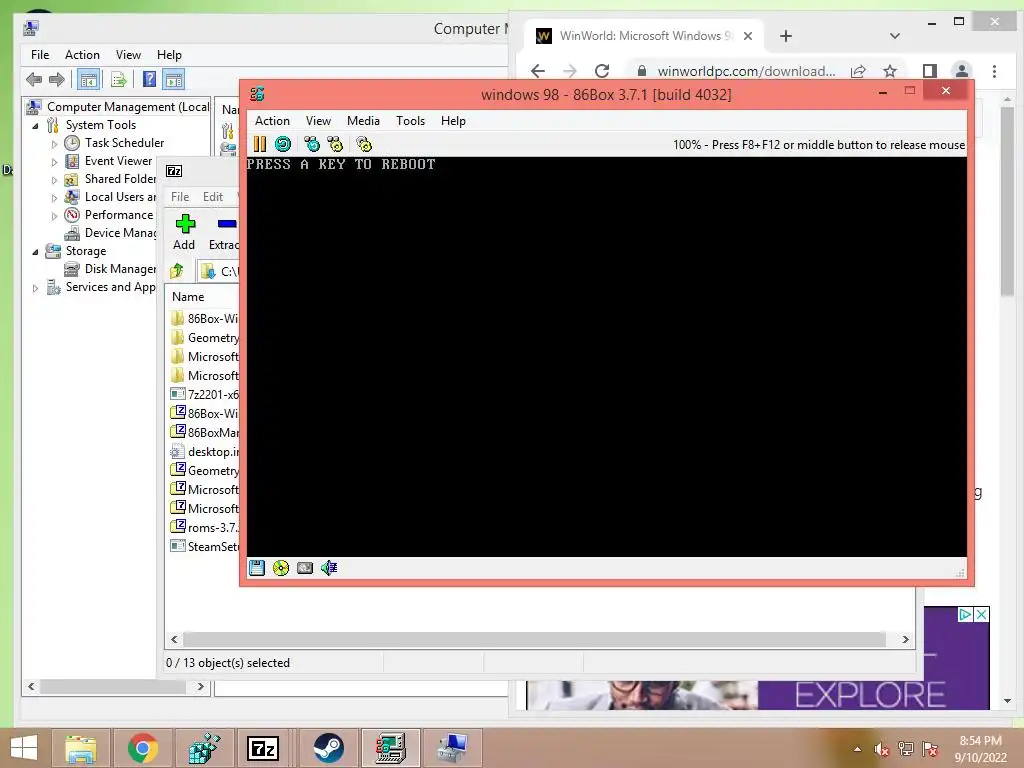Select 7z2201-x64 file in 7-Zip
This screenshot has height=768, width=1024.
[204, 394]
